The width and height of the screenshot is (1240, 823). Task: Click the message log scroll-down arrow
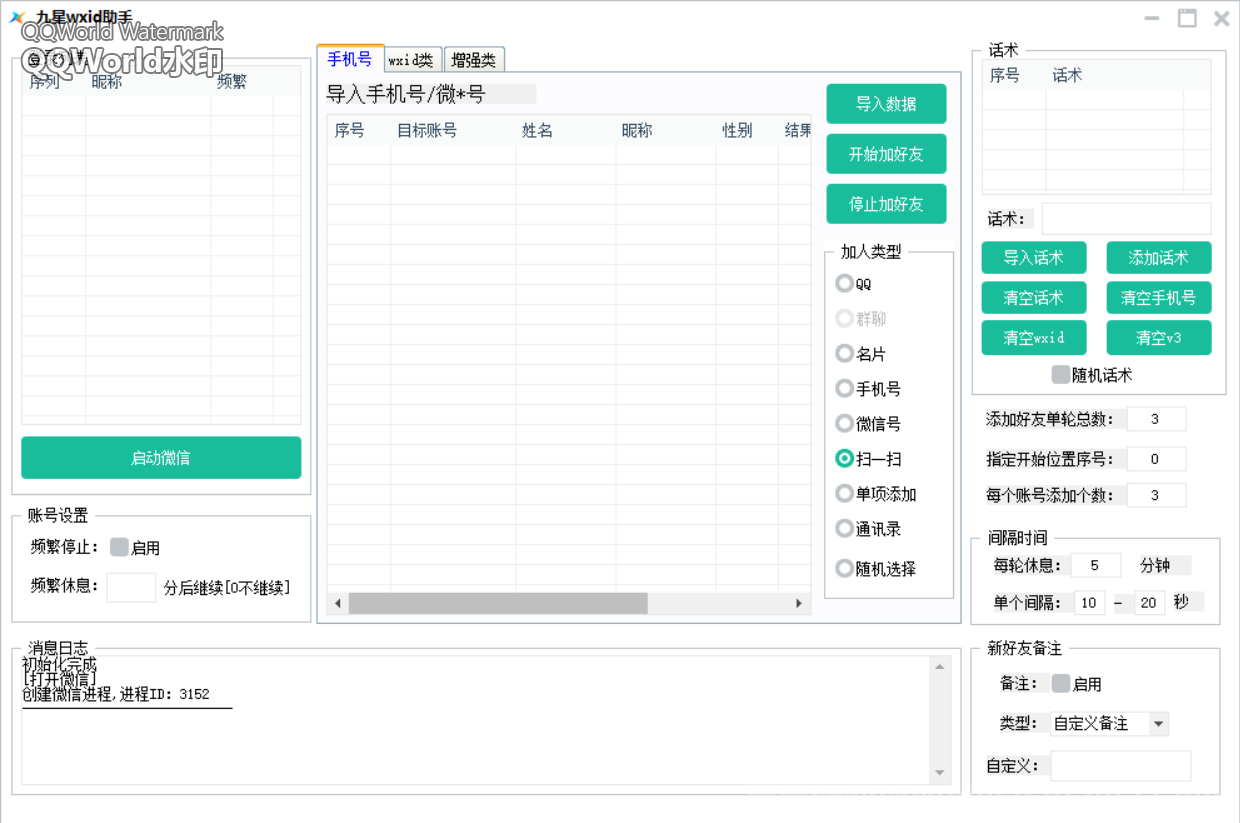click(940, 773)
